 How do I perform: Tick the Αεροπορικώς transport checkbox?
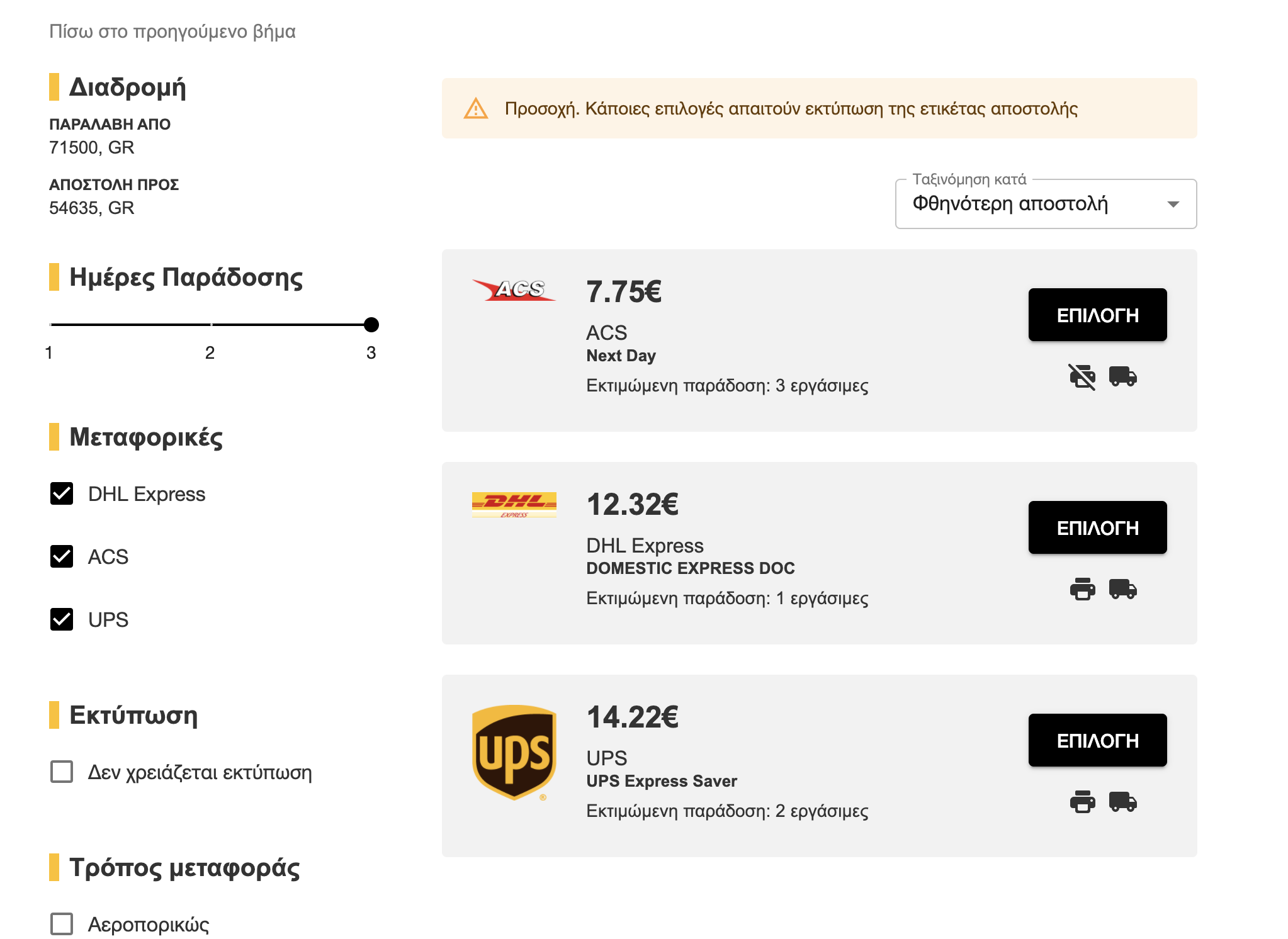62,924
